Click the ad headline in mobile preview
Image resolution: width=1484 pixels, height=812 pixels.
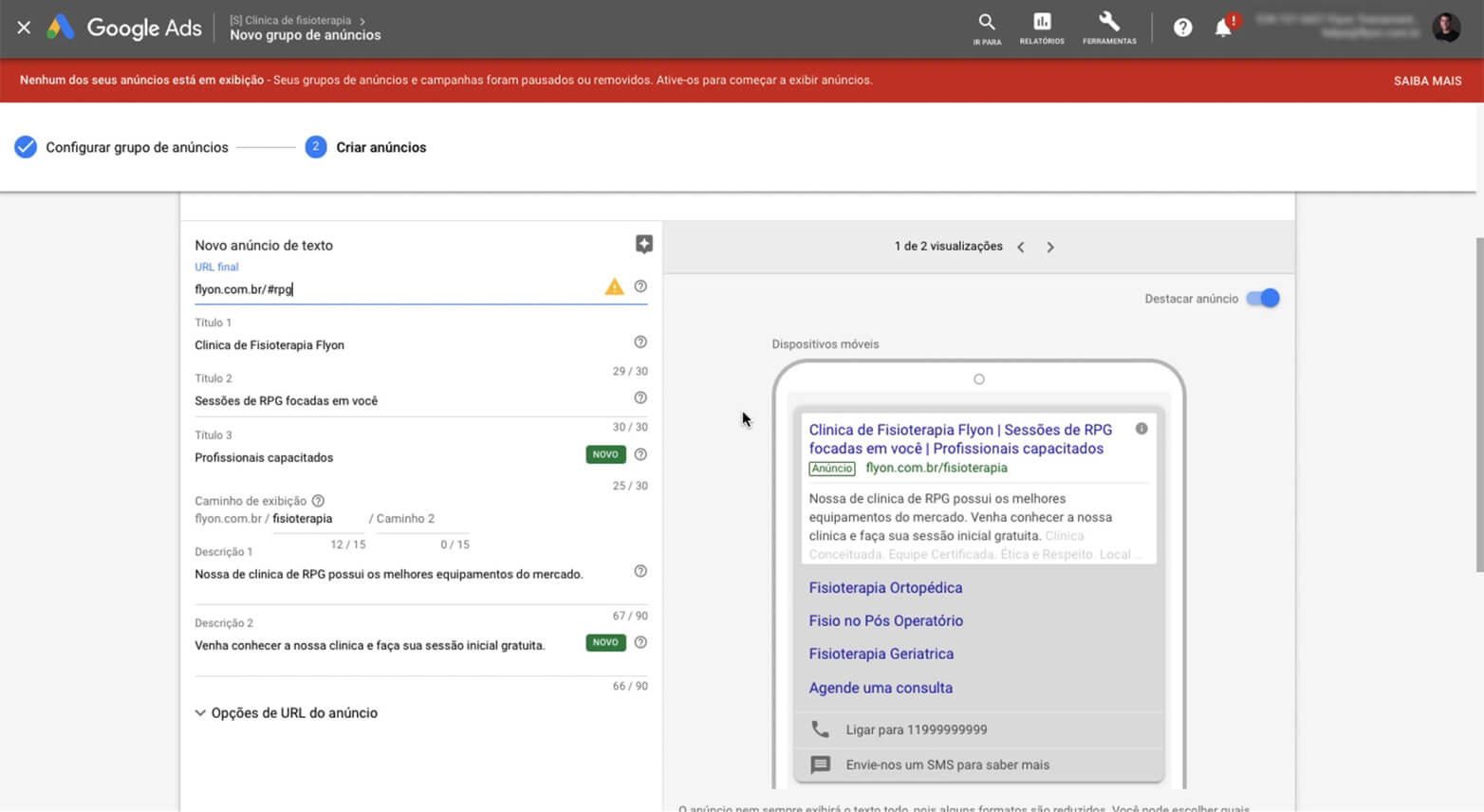tap(960, 439)
